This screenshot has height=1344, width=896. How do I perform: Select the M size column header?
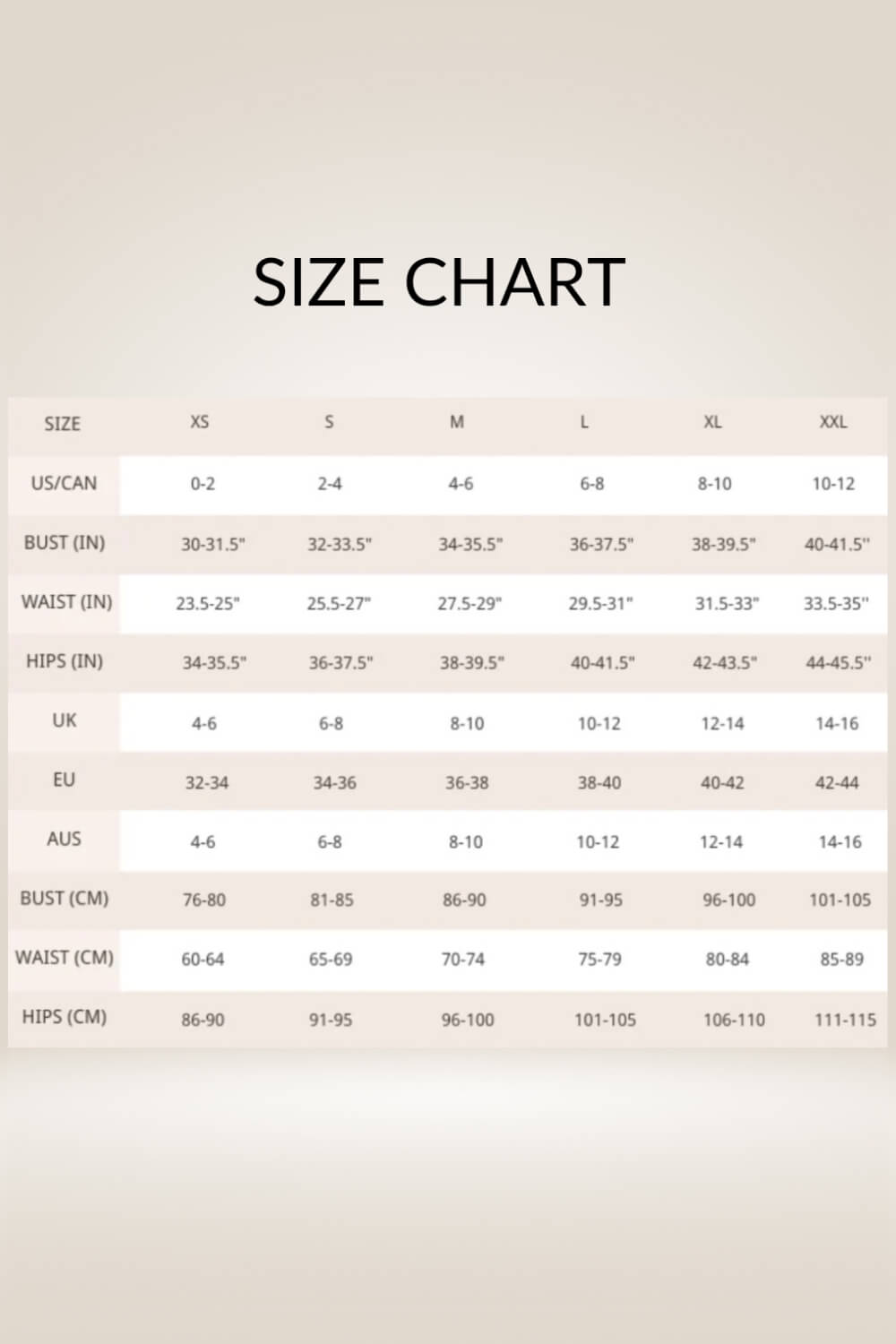tap(457, 422)
